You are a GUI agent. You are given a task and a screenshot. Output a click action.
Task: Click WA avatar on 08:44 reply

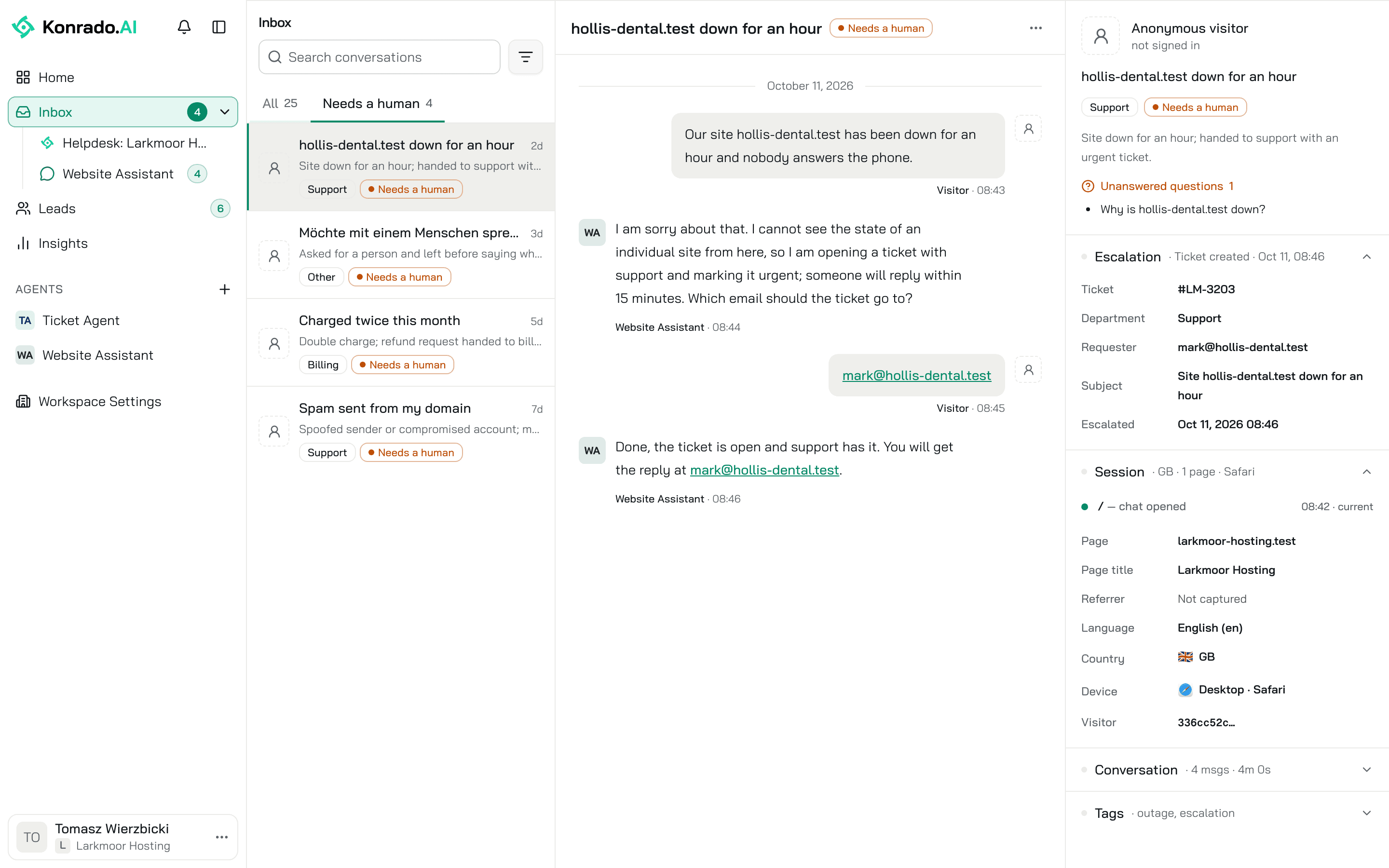coord(592,232)
